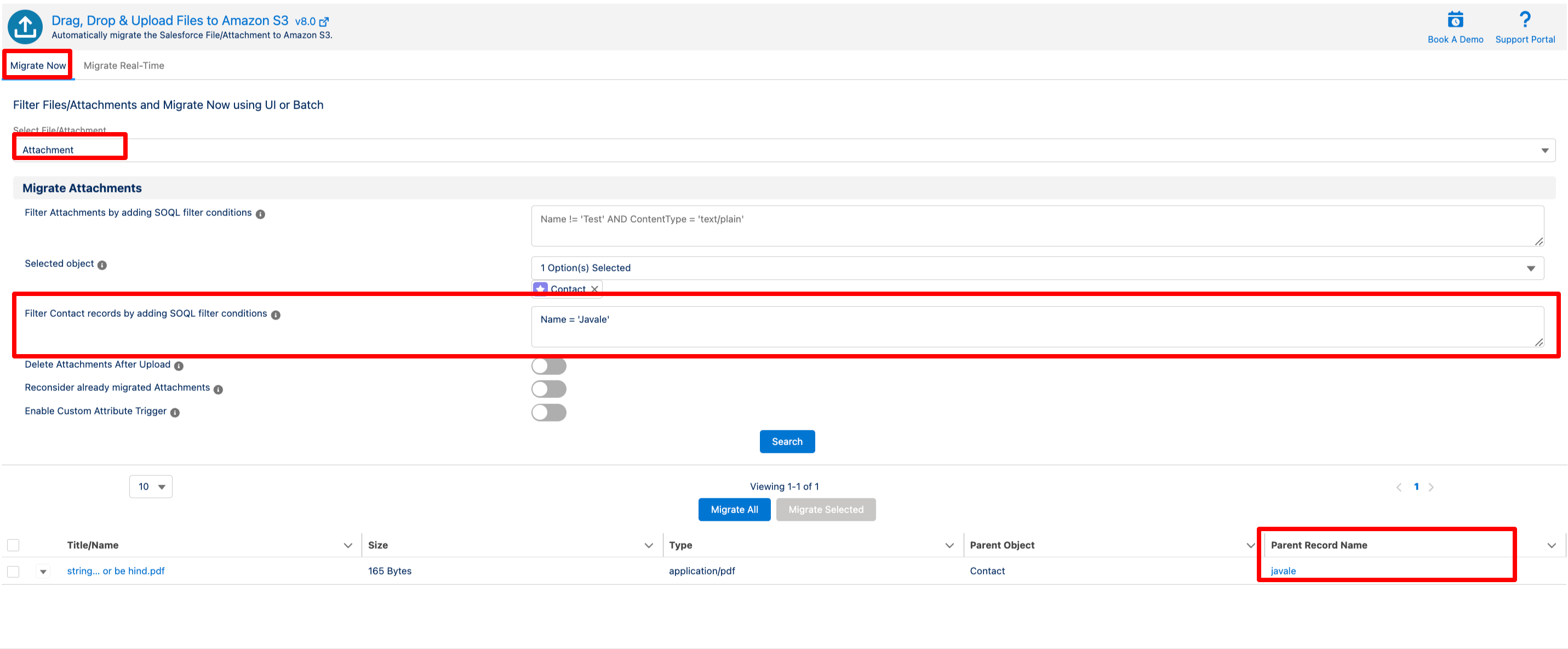Enable Delete Attachments After Upload toggle
This screenshot has height=649, width=1568.
[548, 366]
